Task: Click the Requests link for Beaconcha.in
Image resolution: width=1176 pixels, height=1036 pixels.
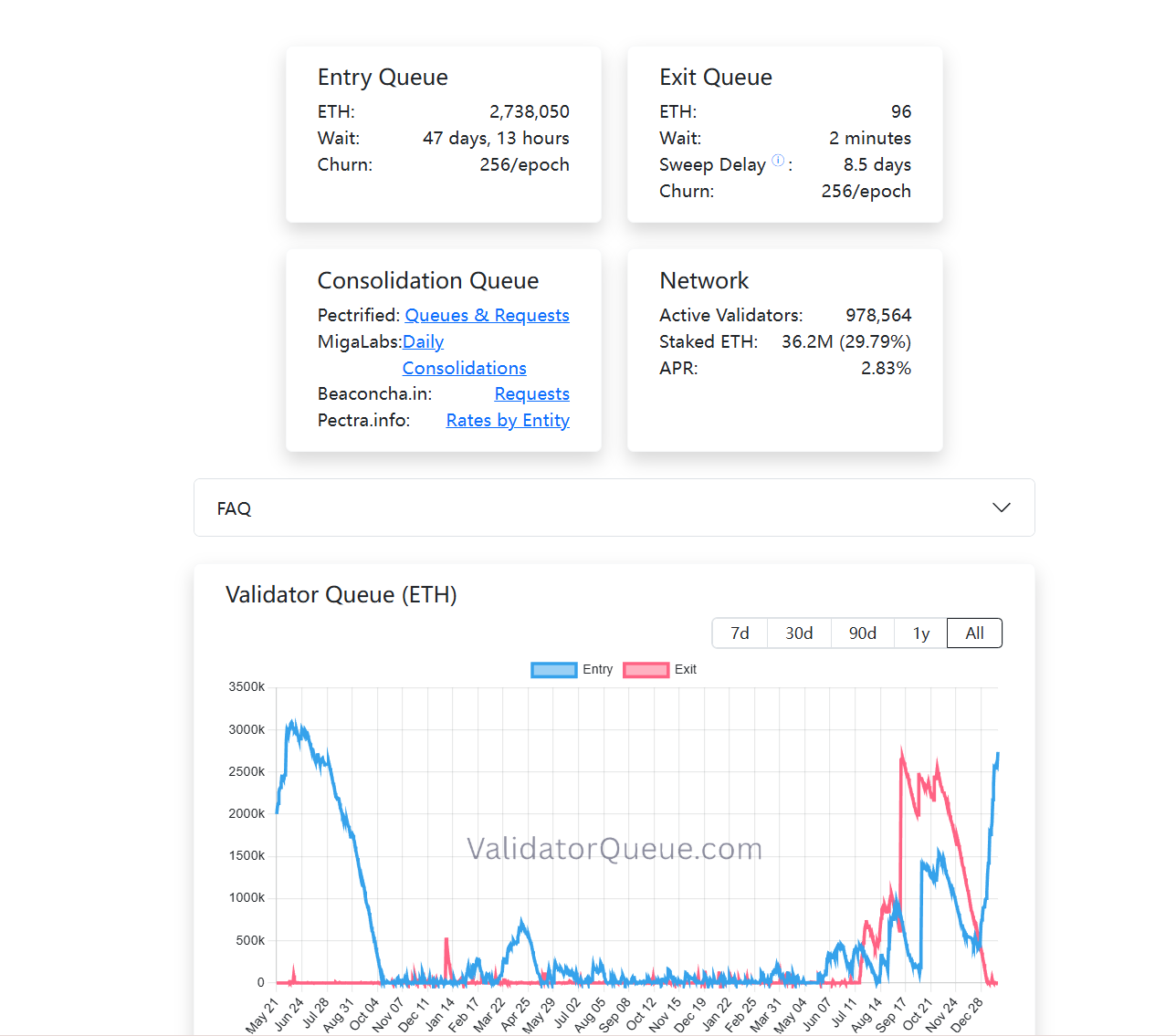Action: (531, 393)
